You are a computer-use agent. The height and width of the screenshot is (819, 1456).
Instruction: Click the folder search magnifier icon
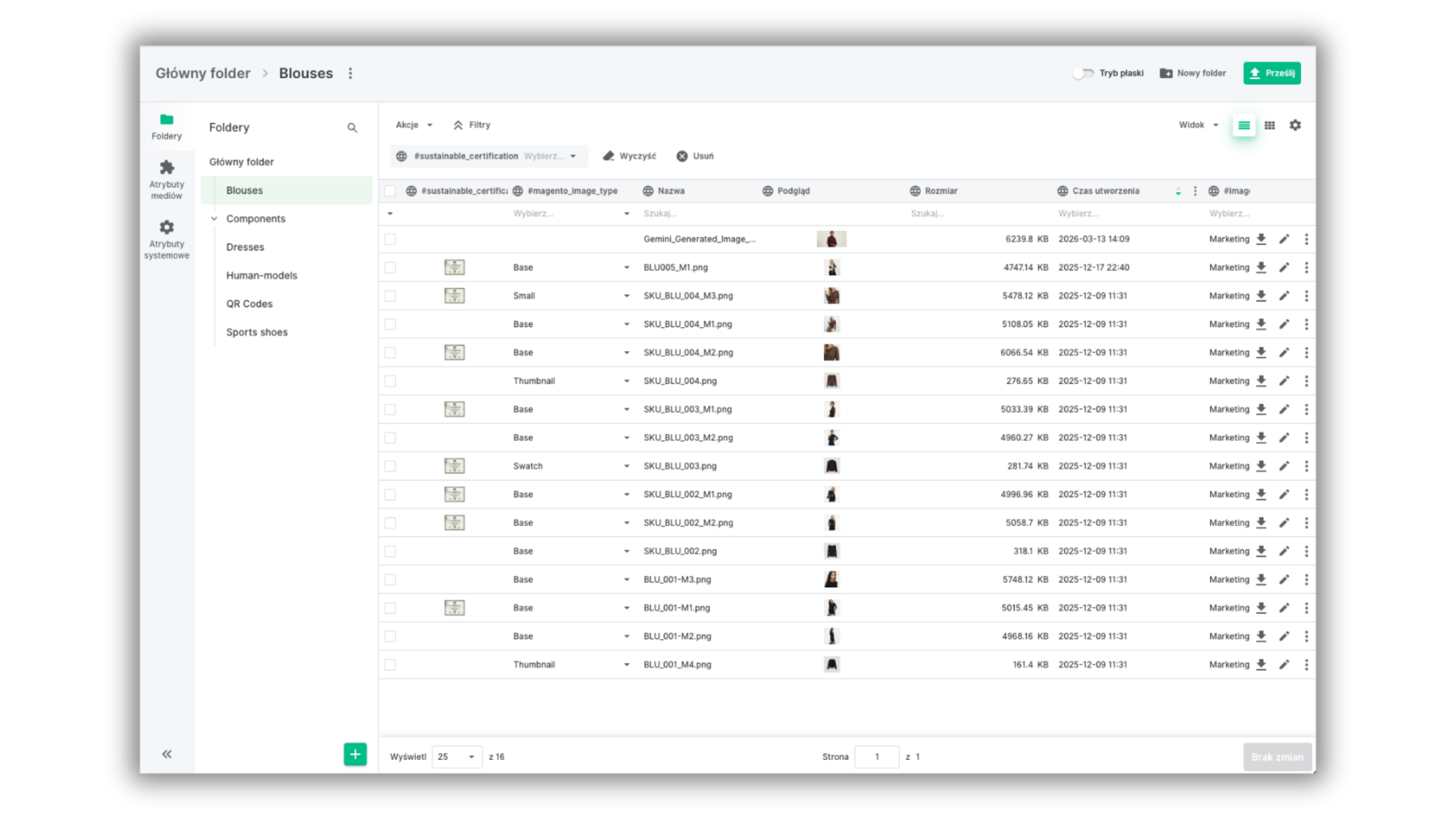(x=352, y=128)
